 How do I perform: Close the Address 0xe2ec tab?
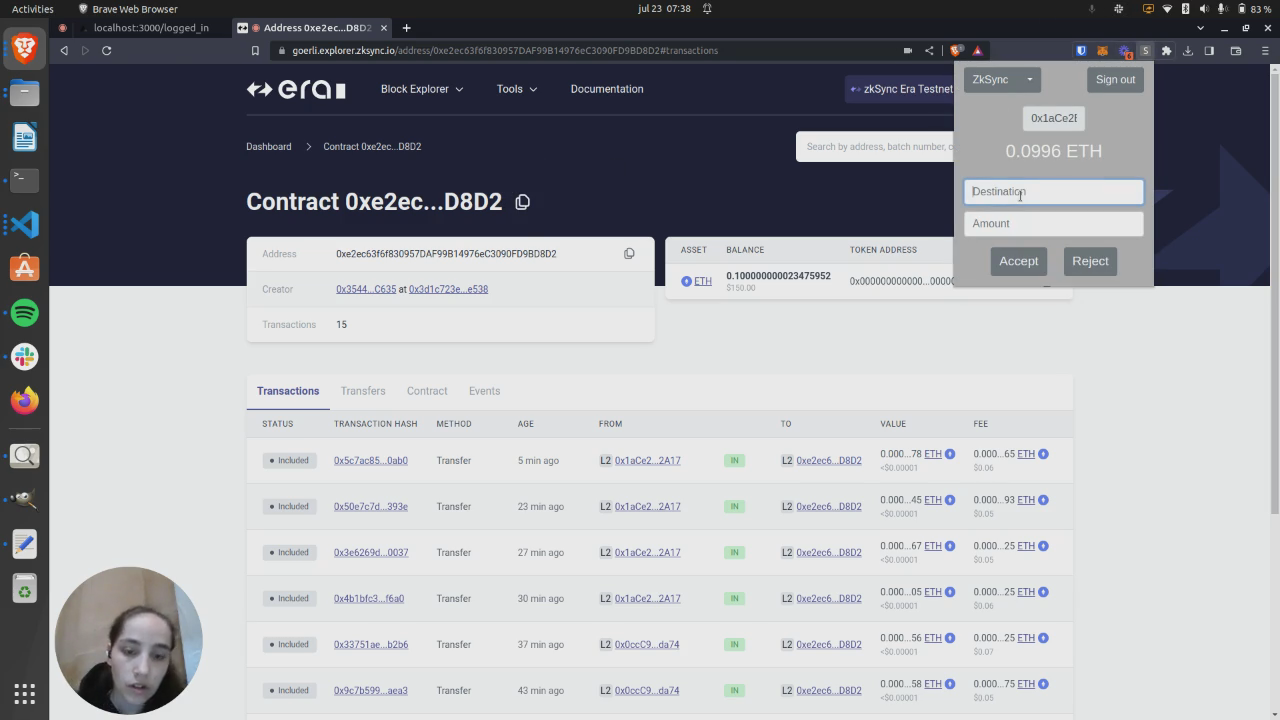383,28
